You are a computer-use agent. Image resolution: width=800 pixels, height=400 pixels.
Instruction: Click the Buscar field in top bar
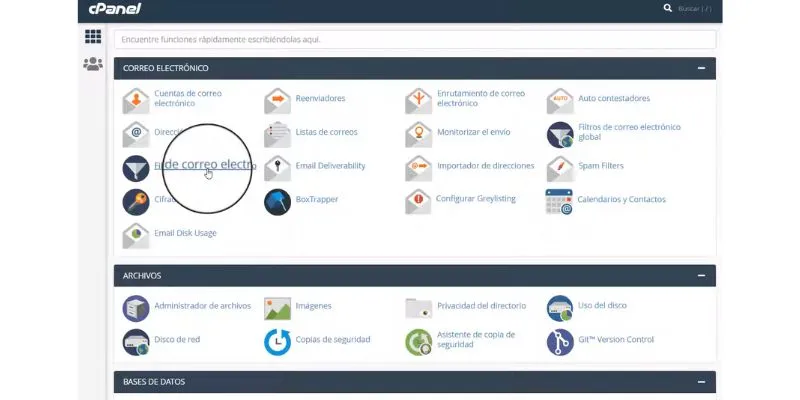tap(694, 9)
